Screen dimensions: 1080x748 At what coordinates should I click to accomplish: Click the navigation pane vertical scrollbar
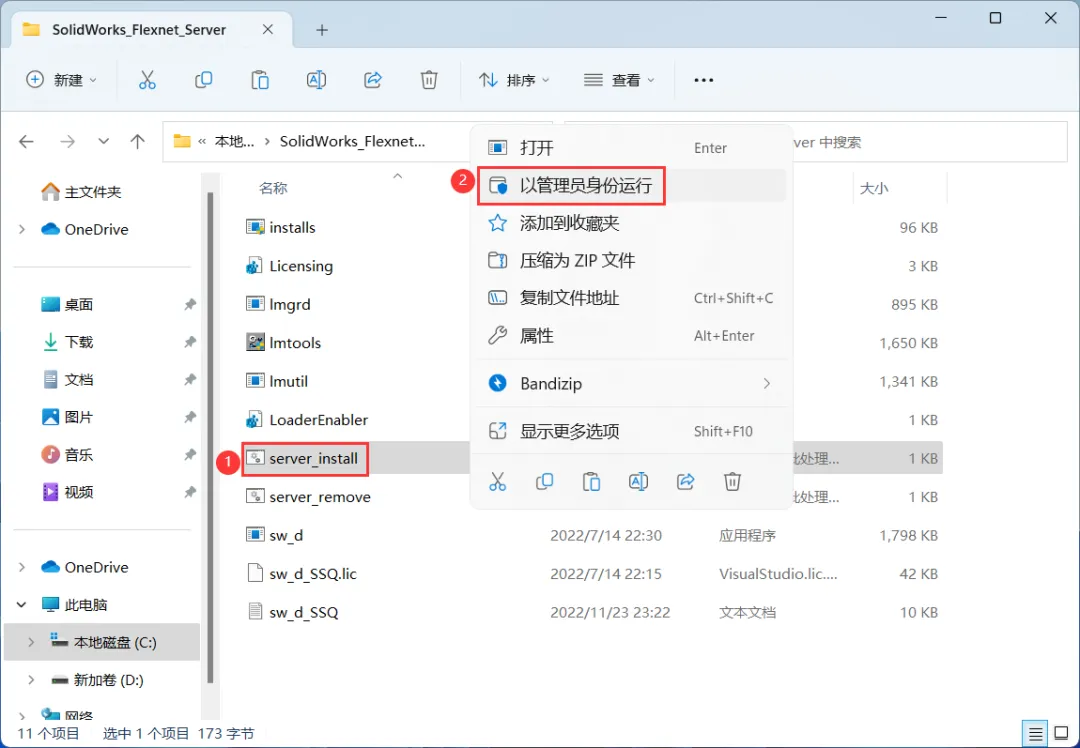click(211, 437)
